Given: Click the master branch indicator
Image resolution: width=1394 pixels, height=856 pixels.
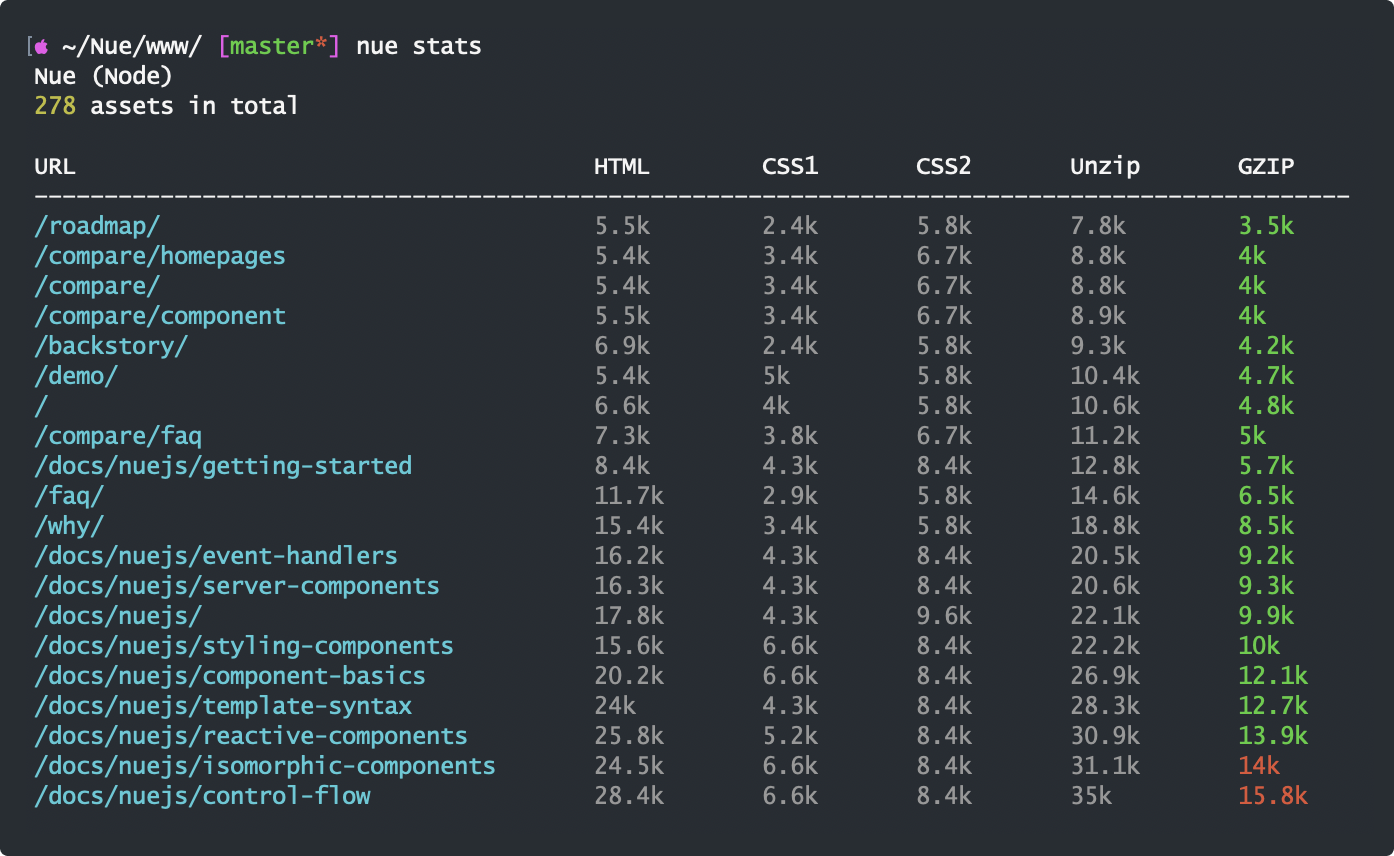Looking at the screenshot, I should pyautogui.click(x=278, y=47).
